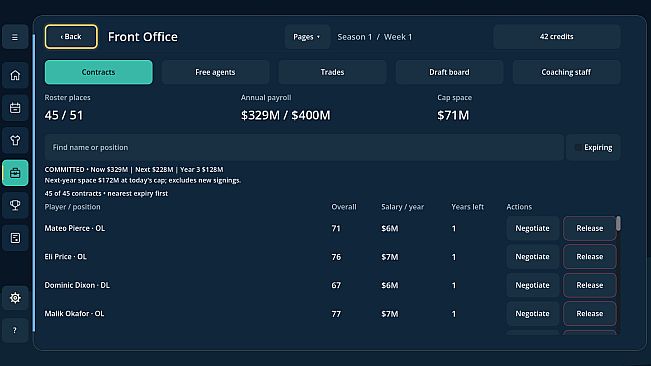Open the question mark help icon
The width and height of the screenshot is (651, 366).
coord(15,330)
